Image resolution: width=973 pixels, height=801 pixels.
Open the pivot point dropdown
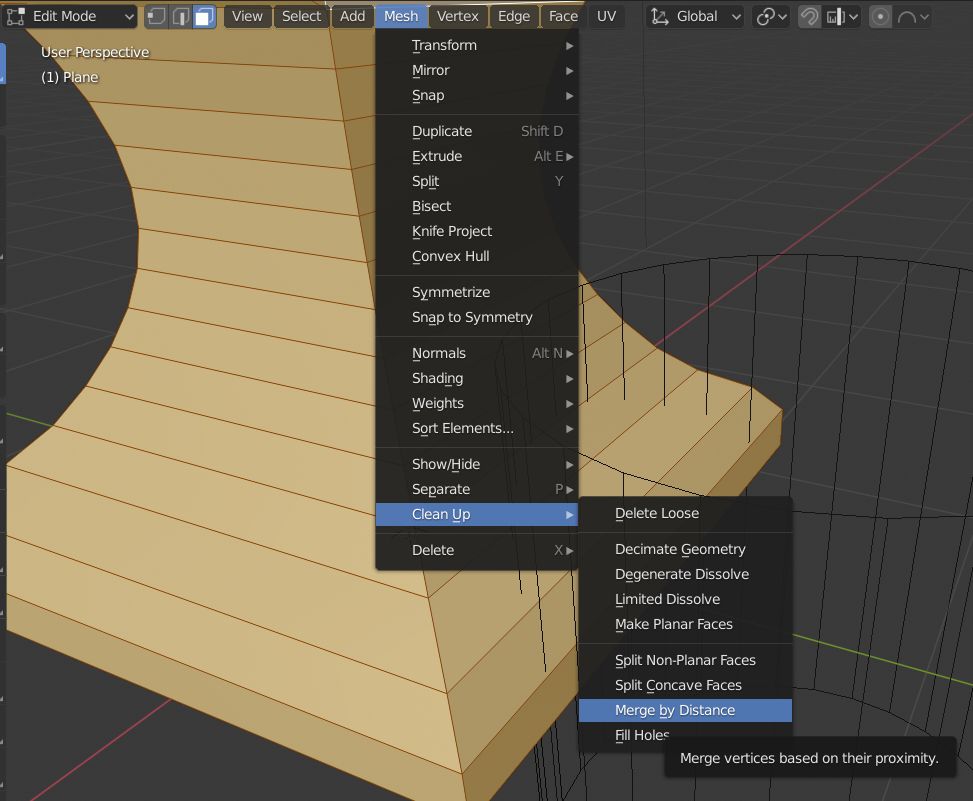[771, 16]
